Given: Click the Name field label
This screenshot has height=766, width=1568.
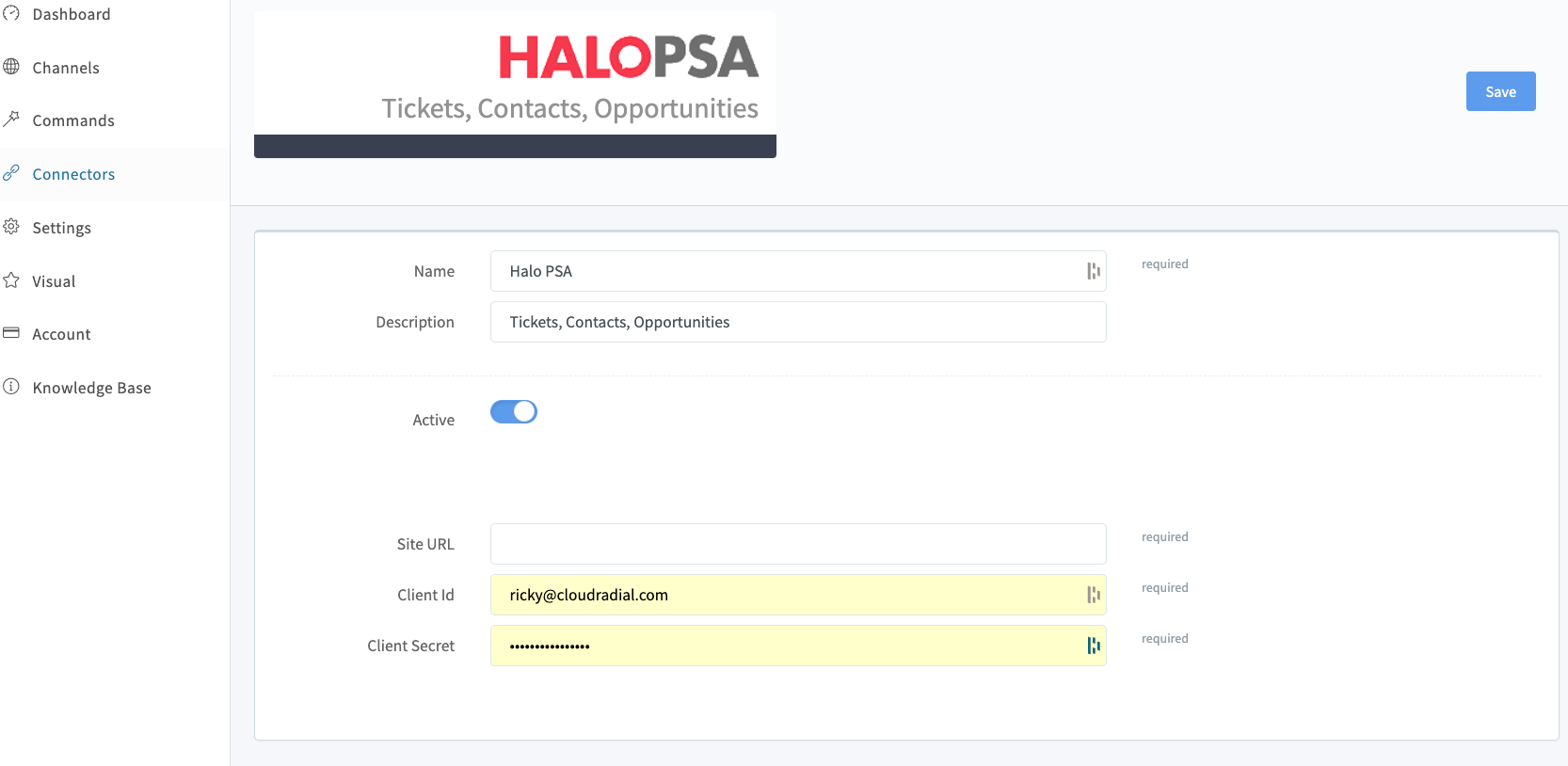Looking at the screenshot, I should pos(434,271).
